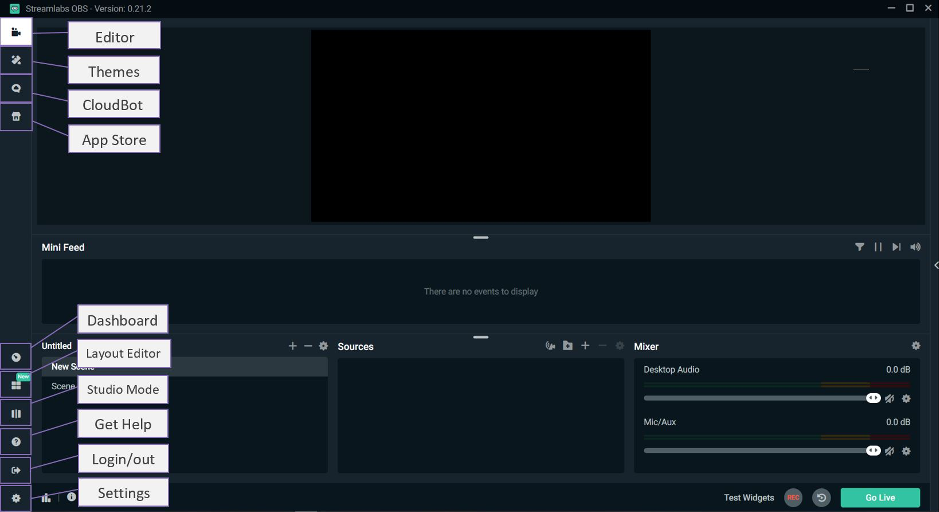Click the Test Widgets button
Viewport: 939px width, 512px height.
749,498
